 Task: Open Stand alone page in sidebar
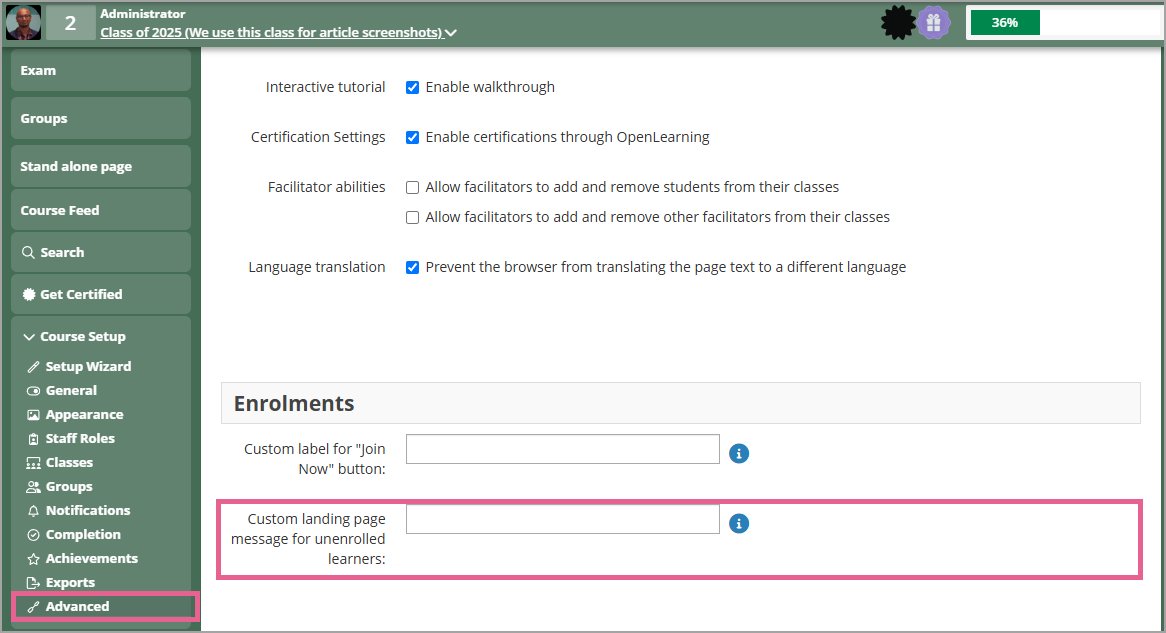[101, 166]
